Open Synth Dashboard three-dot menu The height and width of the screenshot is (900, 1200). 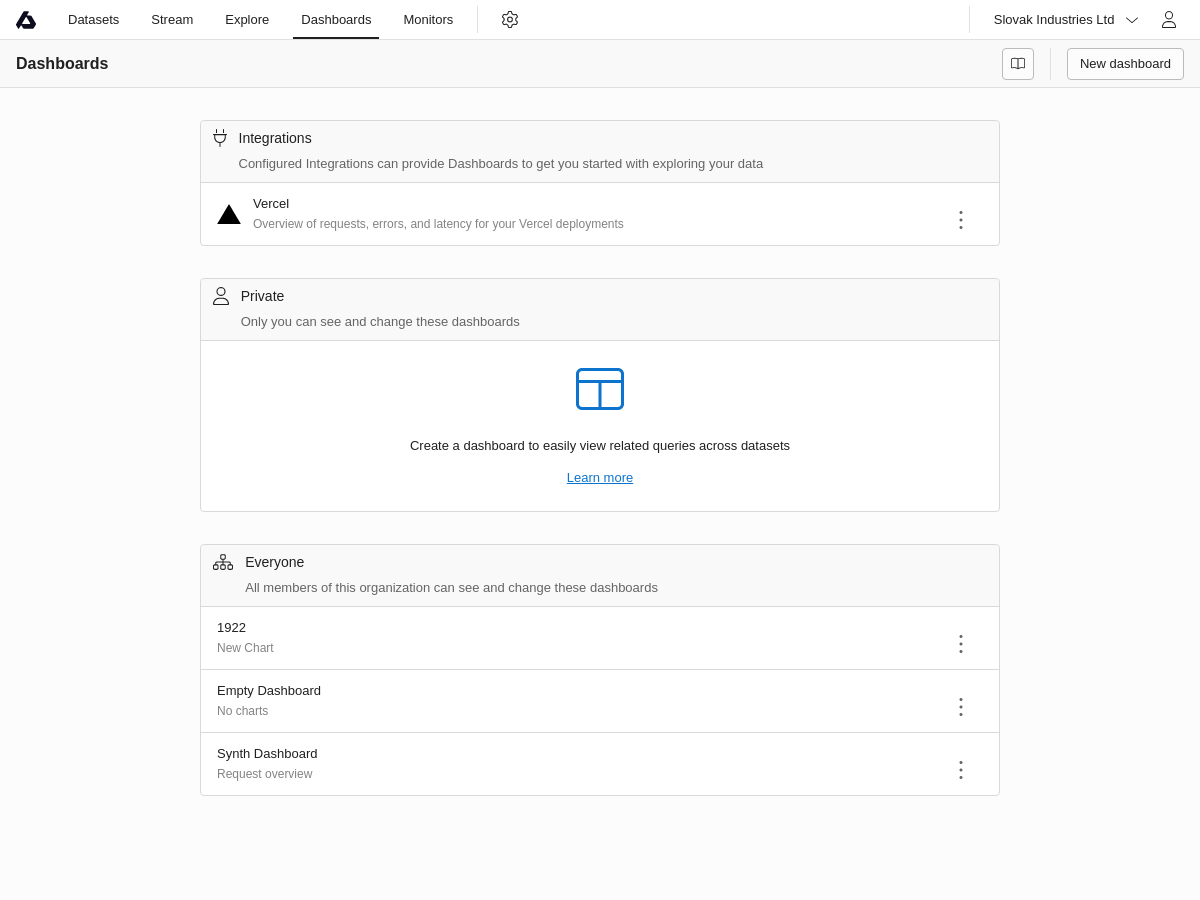961,770
